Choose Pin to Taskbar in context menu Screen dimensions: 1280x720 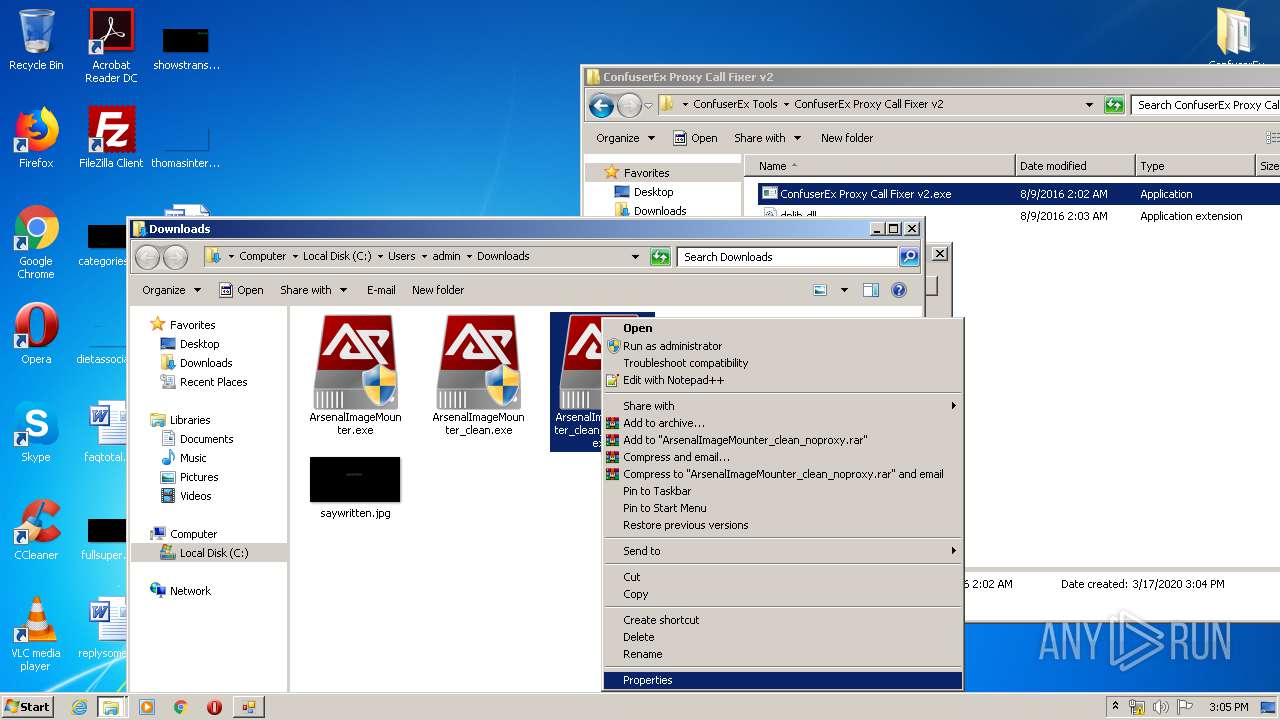point(783,491)
